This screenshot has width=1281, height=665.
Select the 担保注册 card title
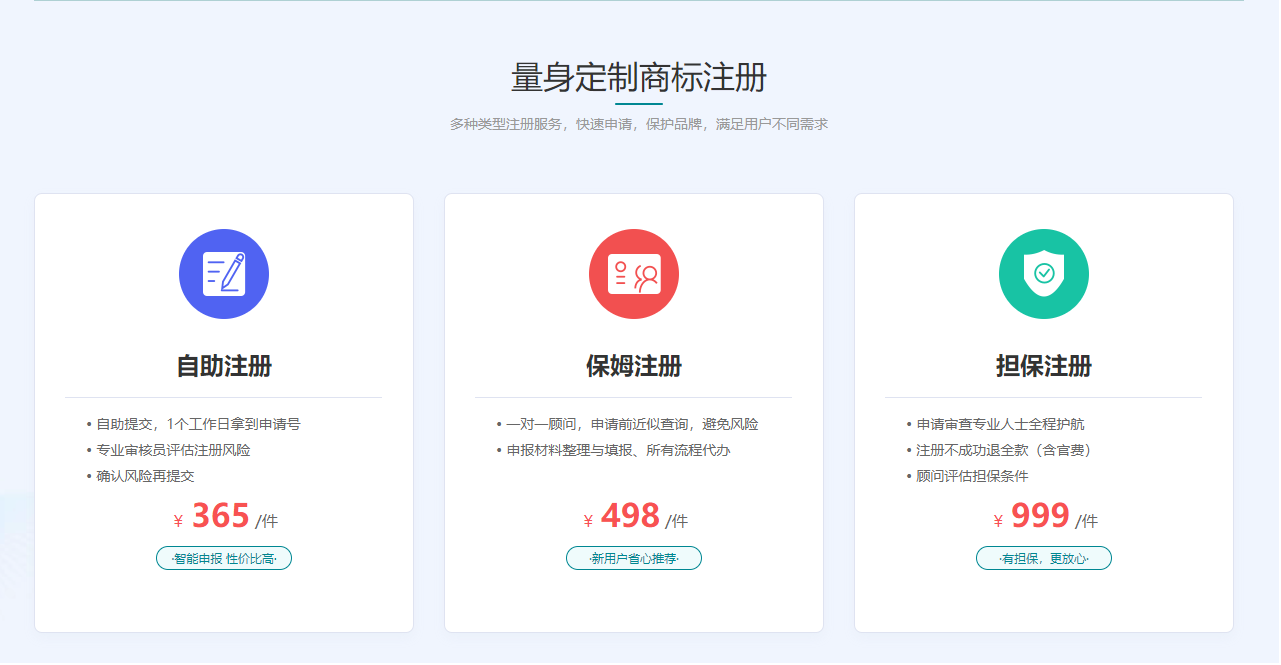pyautogui.click(x=1043, y=366)
